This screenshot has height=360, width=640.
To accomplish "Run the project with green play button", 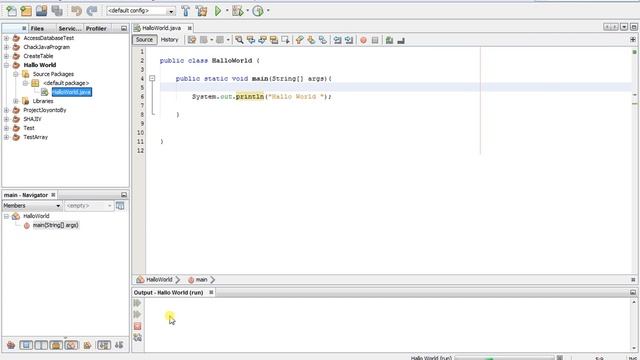I will pyautogui.click(x=218, y=11).
